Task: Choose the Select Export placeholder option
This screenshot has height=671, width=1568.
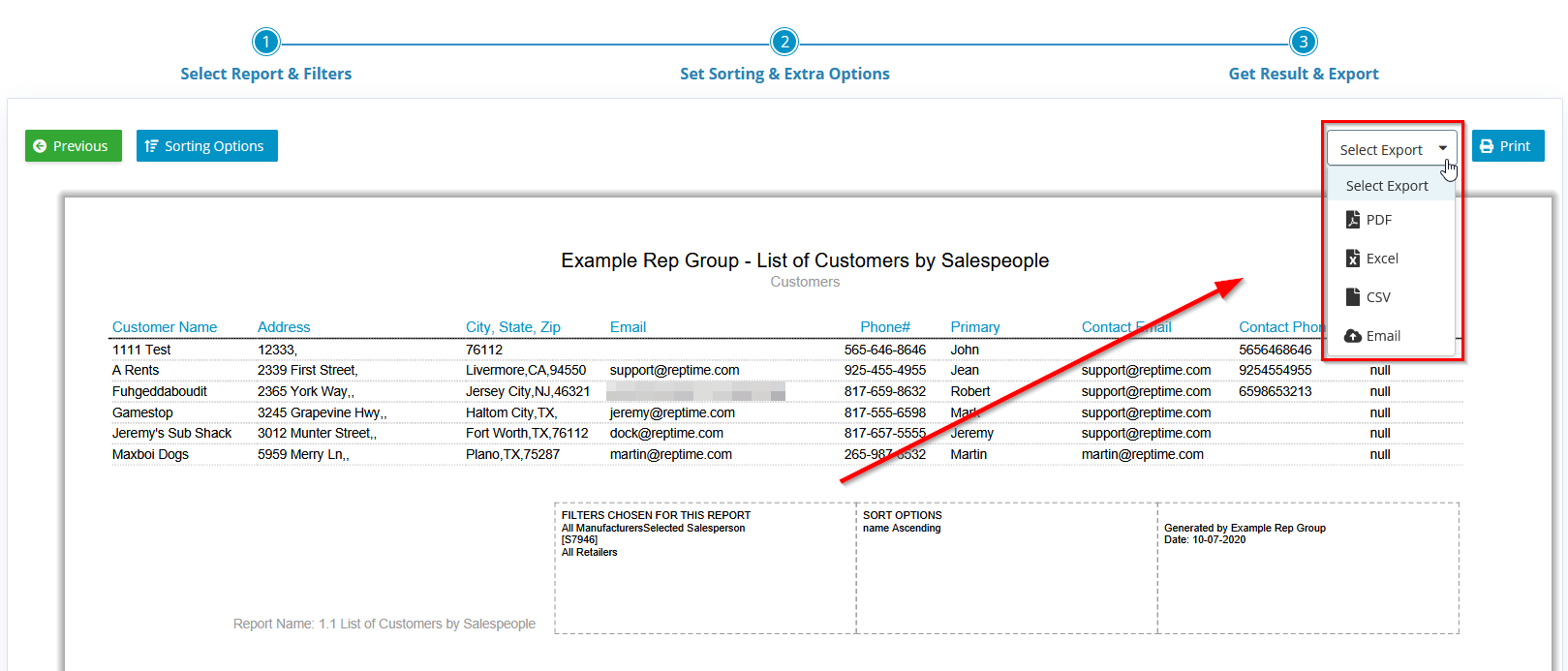Action: pos(1386,186)
